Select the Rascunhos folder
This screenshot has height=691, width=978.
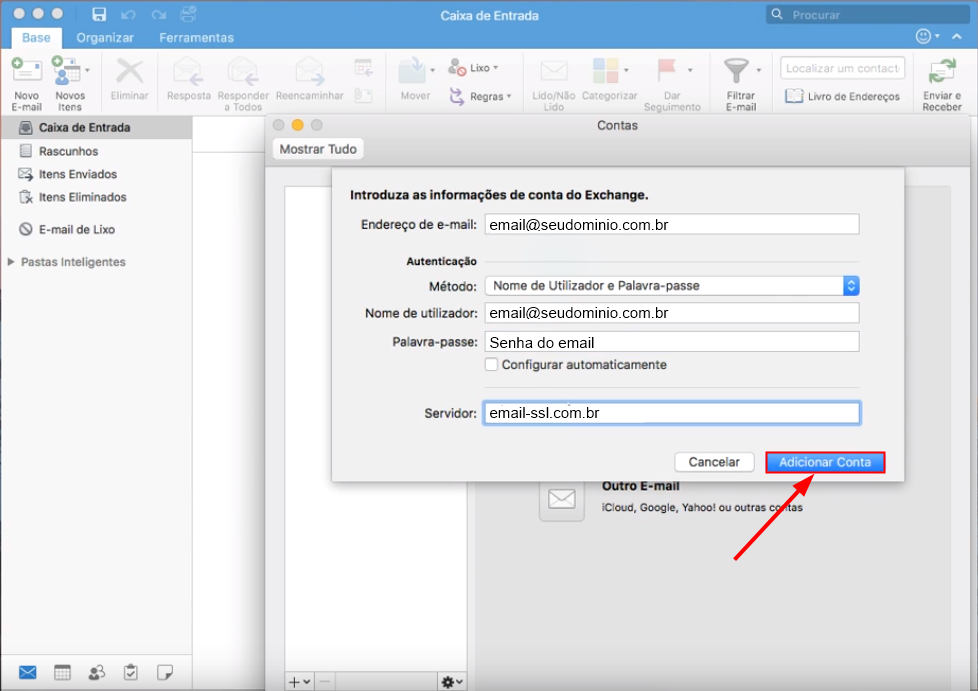(x=96, y=151)
